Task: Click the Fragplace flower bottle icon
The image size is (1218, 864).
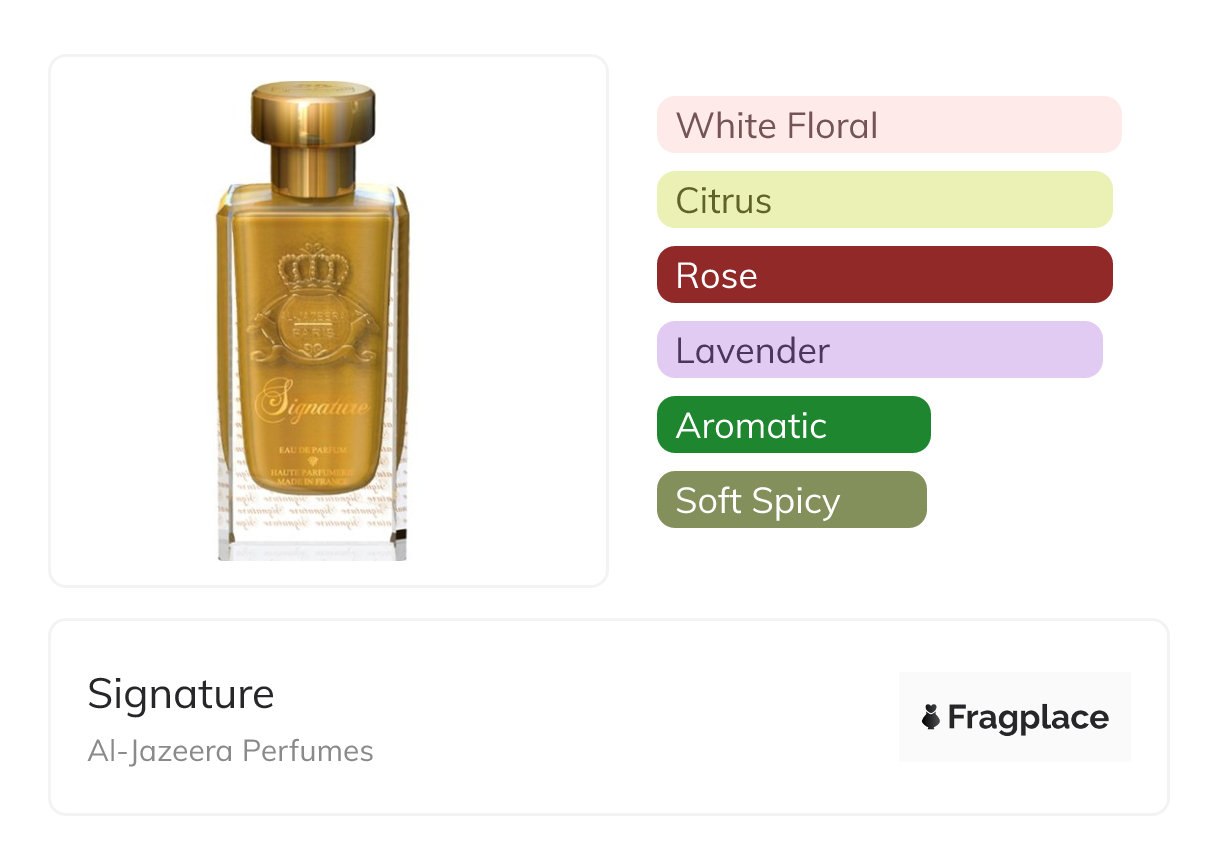Action: [930, 717]
